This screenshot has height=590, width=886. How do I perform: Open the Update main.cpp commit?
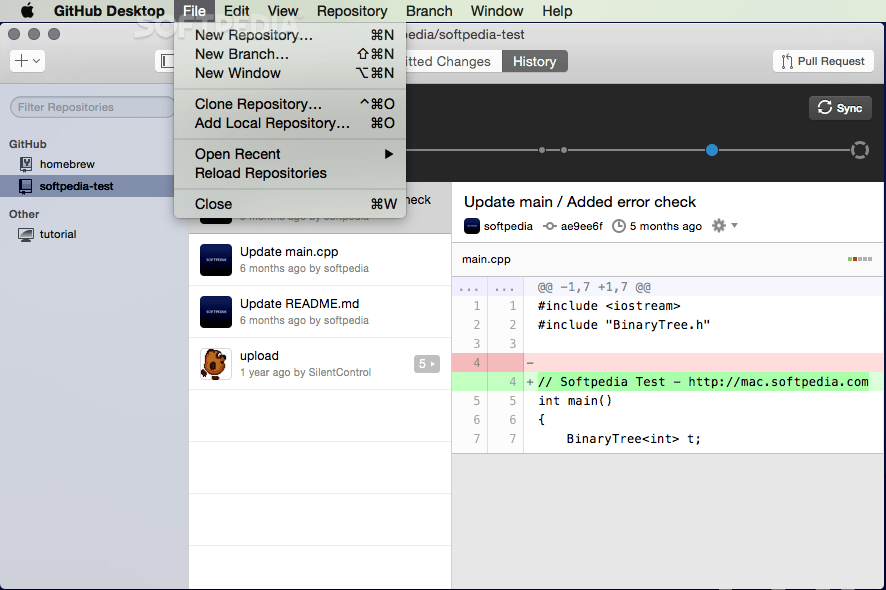pos(320,259)
